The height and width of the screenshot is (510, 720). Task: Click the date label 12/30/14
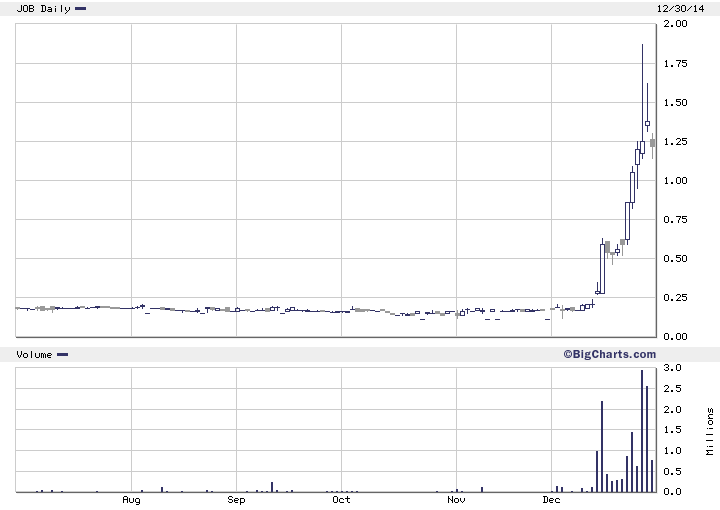pyautogui.click(x=681, y=9)
